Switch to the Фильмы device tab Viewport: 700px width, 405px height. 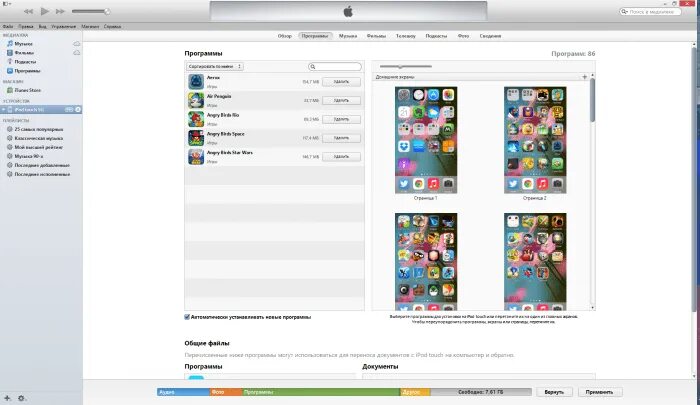point(376,36)
